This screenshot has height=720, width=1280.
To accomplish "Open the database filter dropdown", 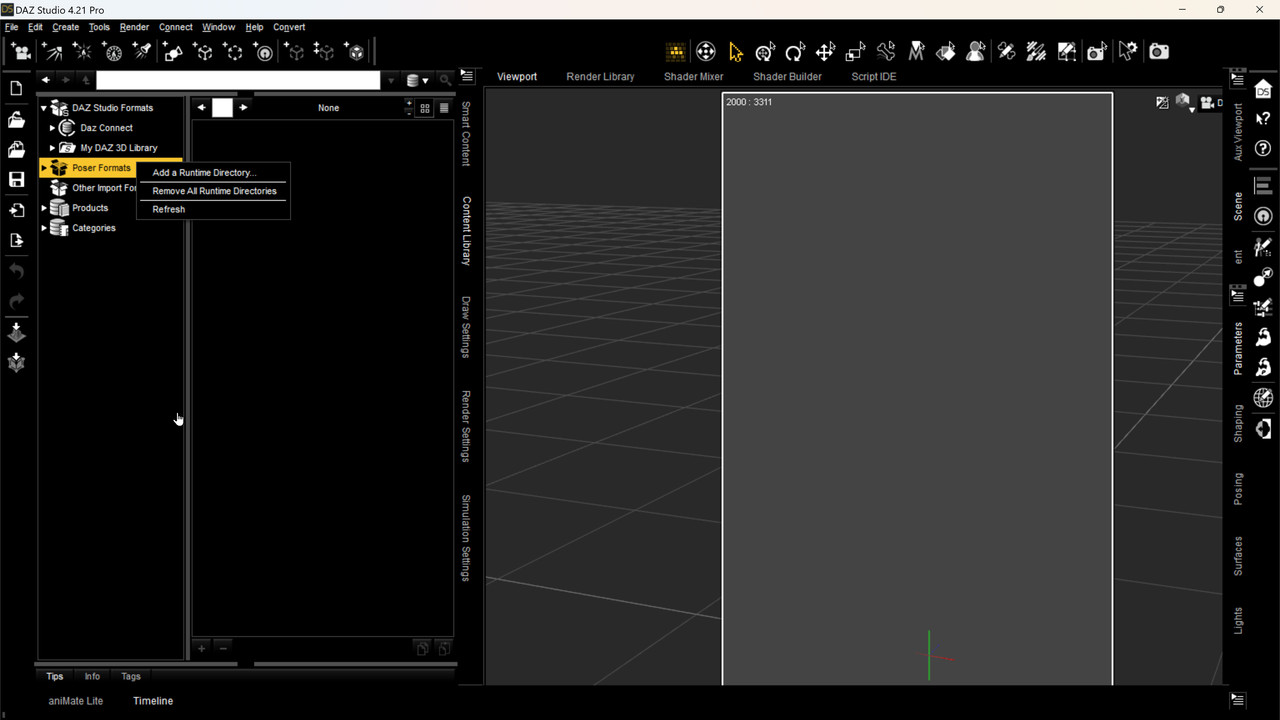I will (417, 80).
